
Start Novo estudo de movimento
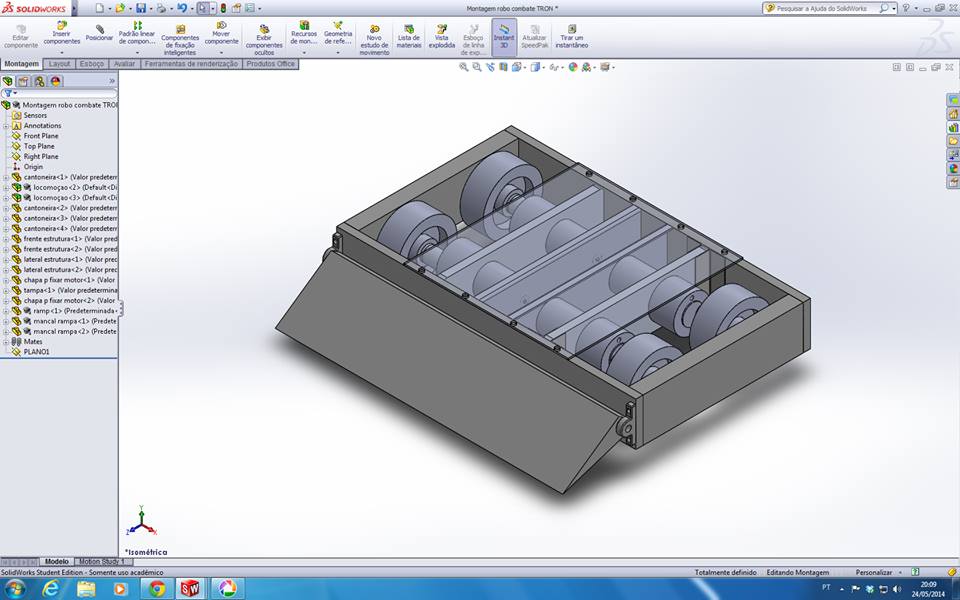tap(374, 40)
